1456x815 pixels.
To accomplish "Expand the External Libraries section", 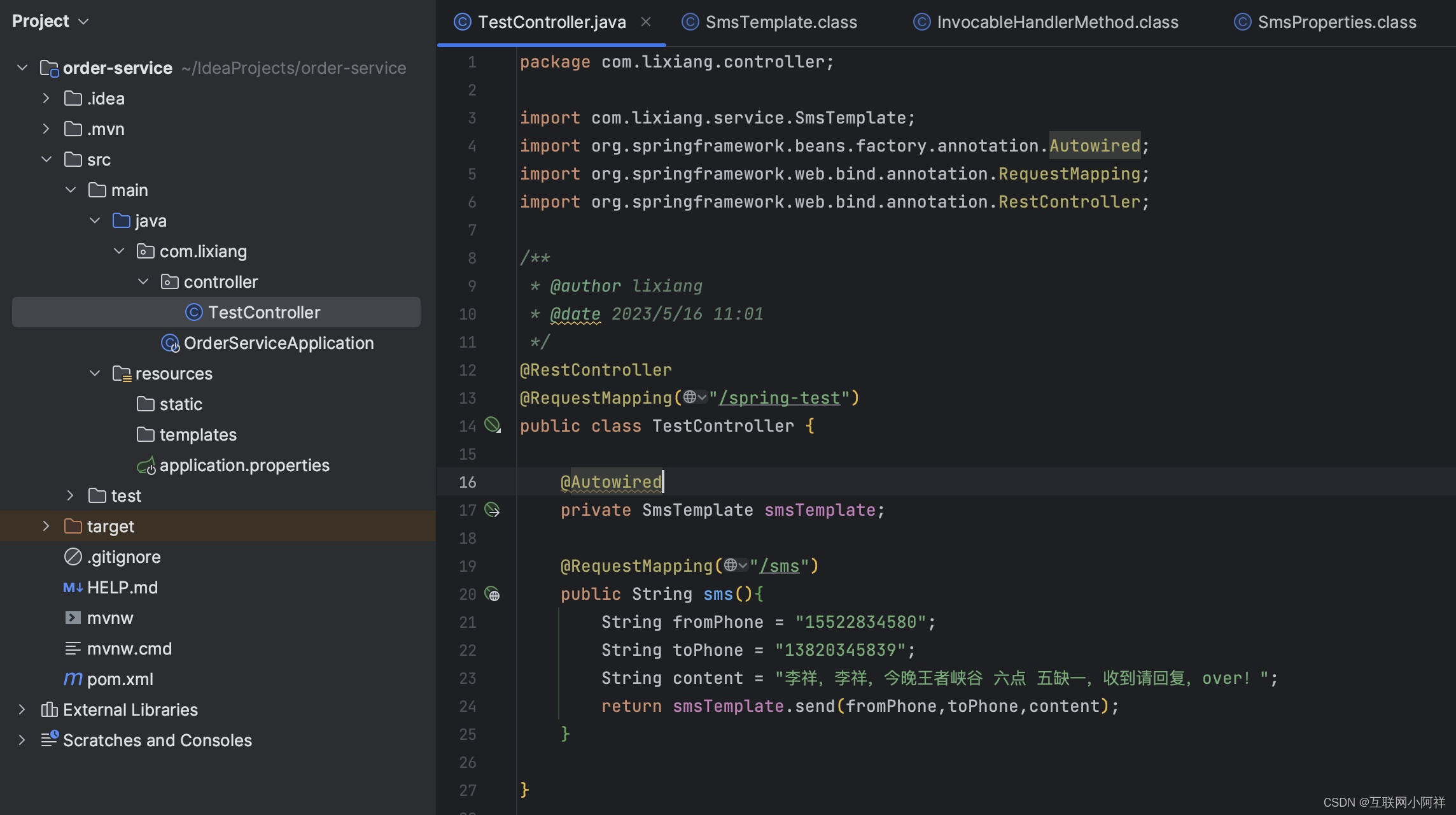I will [x=21, y=710].
